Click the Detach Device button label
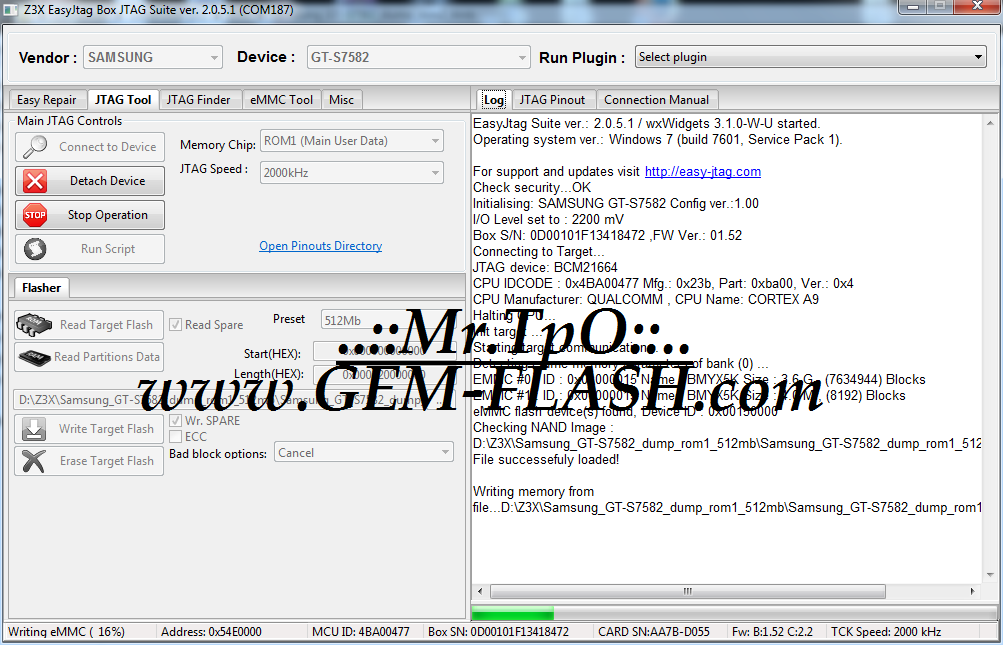The height and width of the screenshot is (645, 1003). (x=107, y=180)
